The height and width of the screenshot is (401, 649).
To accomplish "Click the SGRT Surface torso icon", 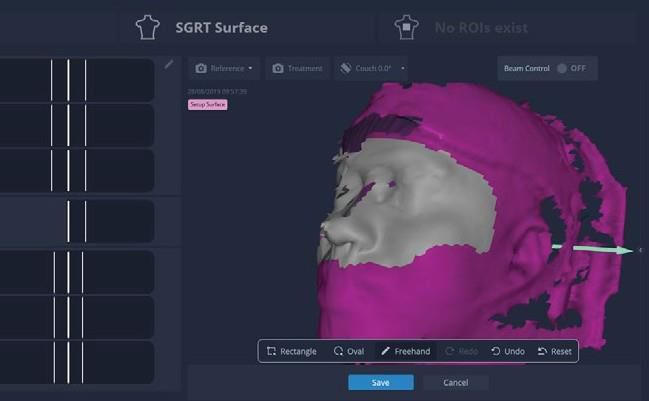I will (x=148, y=28).
